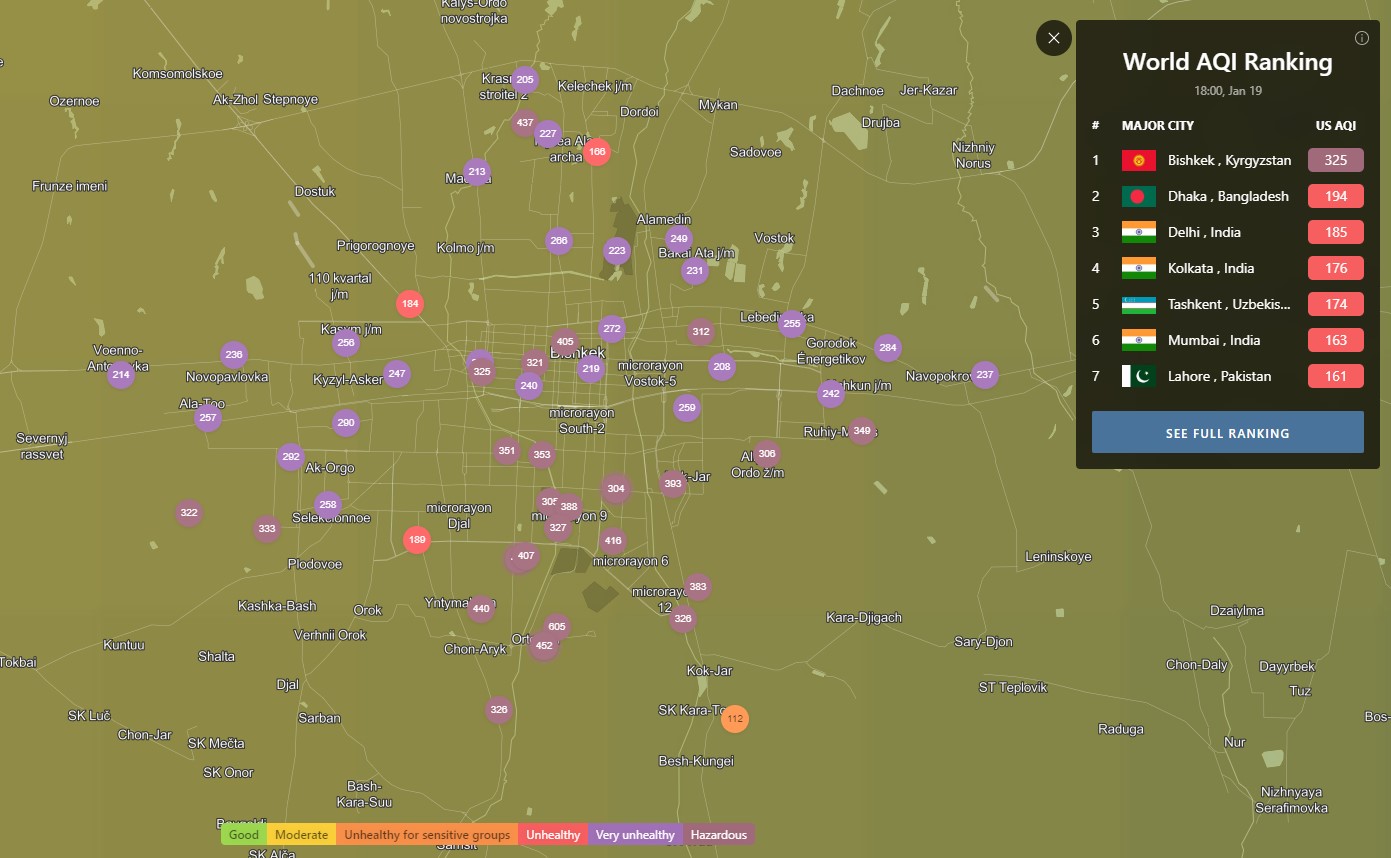
Task: Open the red 184 AQI station marker
Action: 409,304
